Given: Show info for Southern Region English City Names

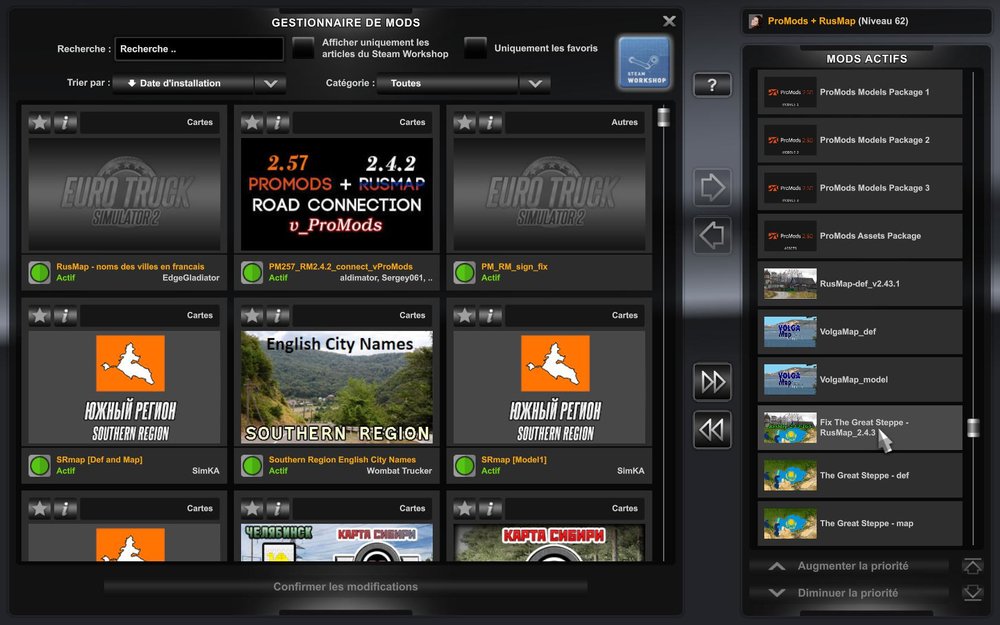Looking at the screenshot, I should [277, 315].
